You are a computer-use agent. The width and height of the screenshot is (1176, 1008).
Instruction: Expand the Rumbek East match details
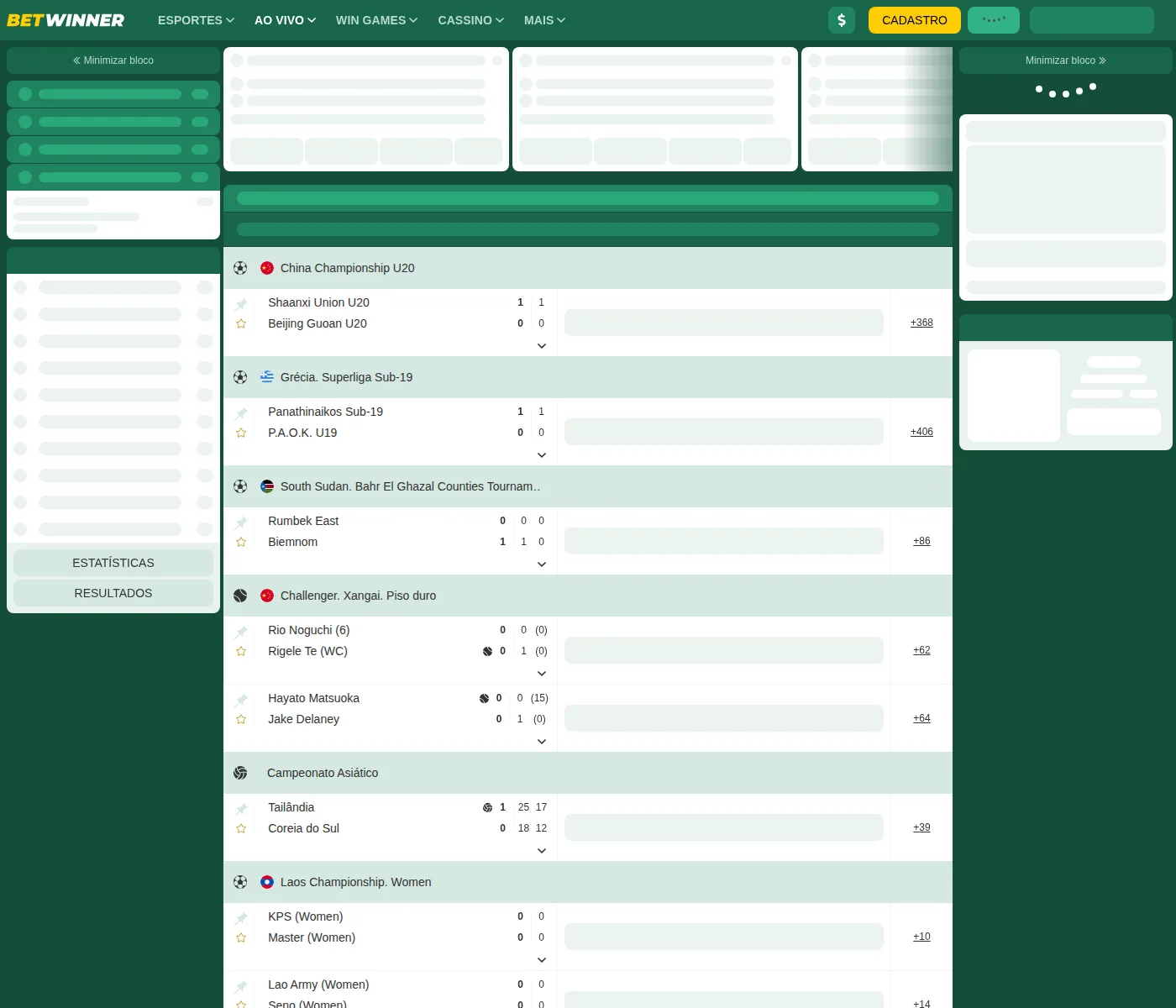coord(542,564)
